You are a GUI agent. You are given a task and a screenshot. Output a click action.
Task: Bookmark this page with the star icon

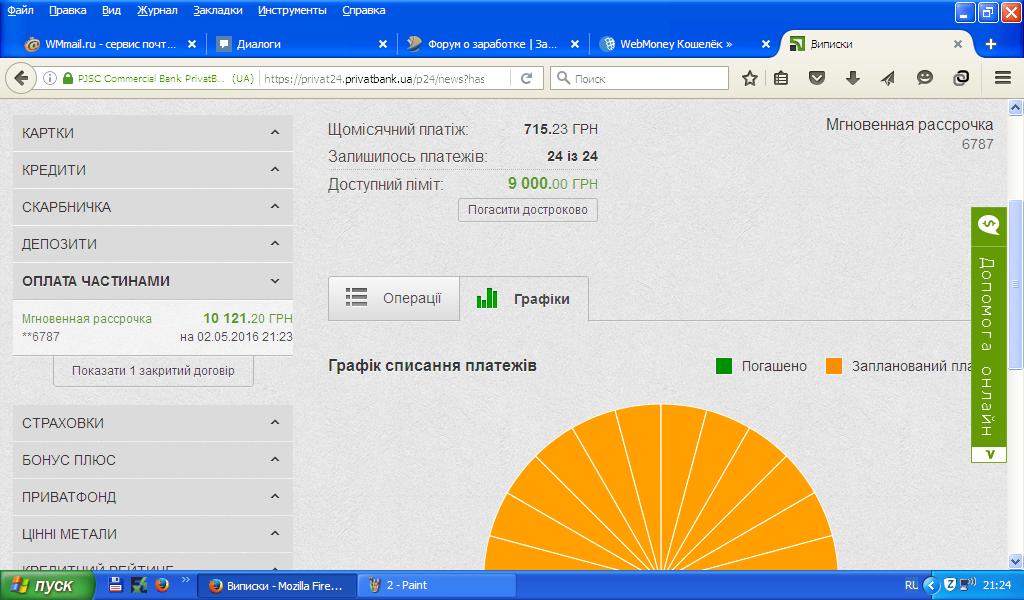[x=749, y=78]
